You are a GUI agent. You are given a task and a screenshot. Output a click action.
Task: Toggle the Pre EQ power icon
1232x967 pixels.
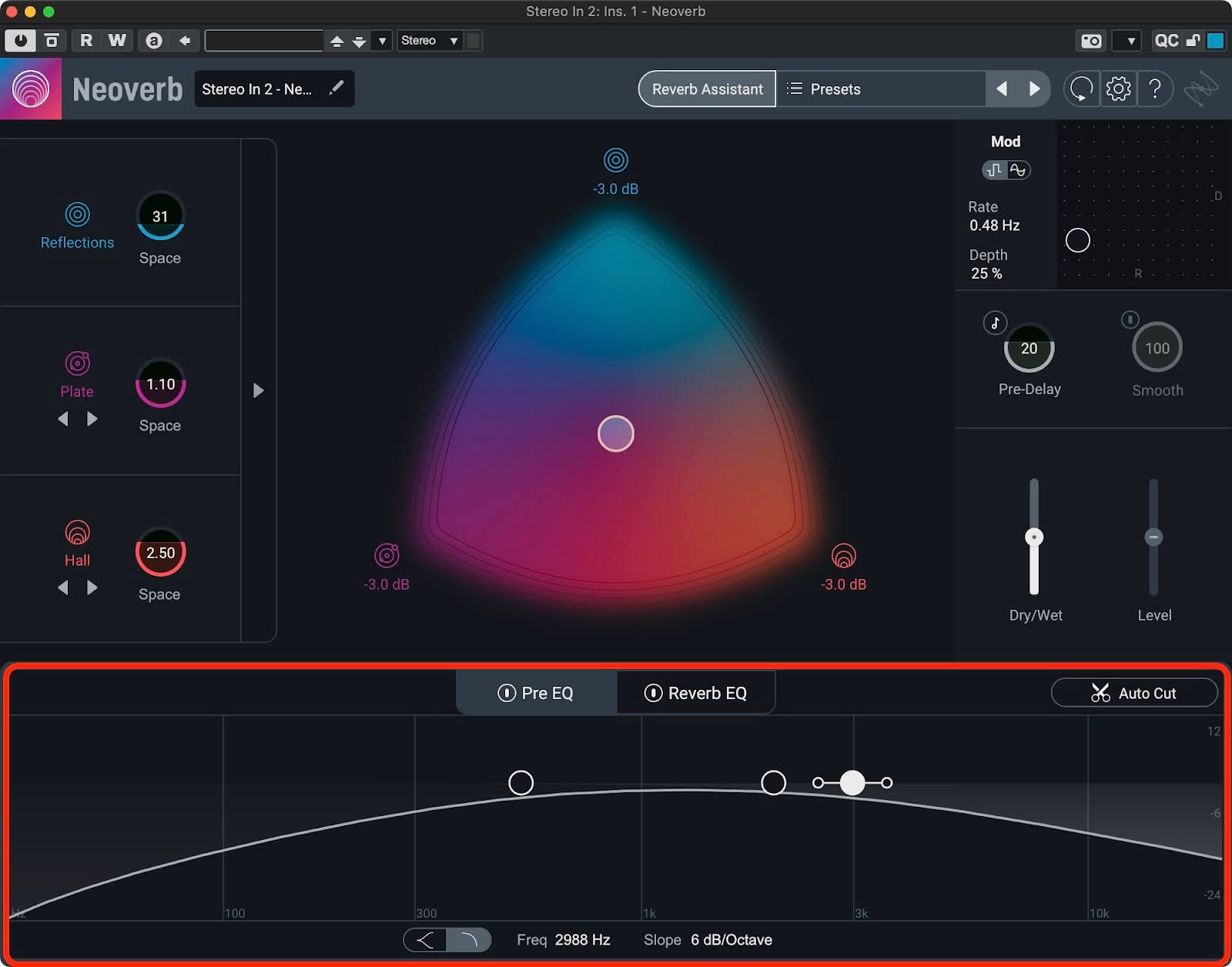click(x=507, y=693)
